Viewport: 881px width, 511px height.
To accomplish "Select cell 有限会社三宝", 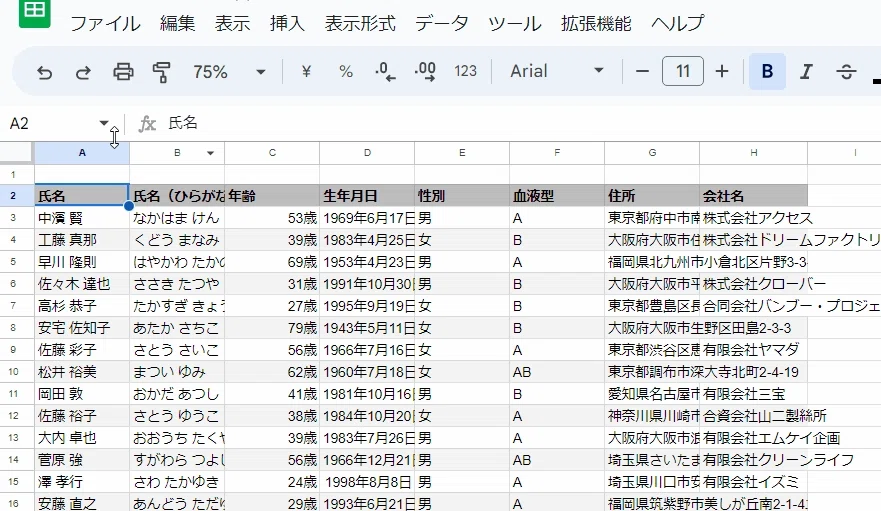I will (x=753, y=394).
